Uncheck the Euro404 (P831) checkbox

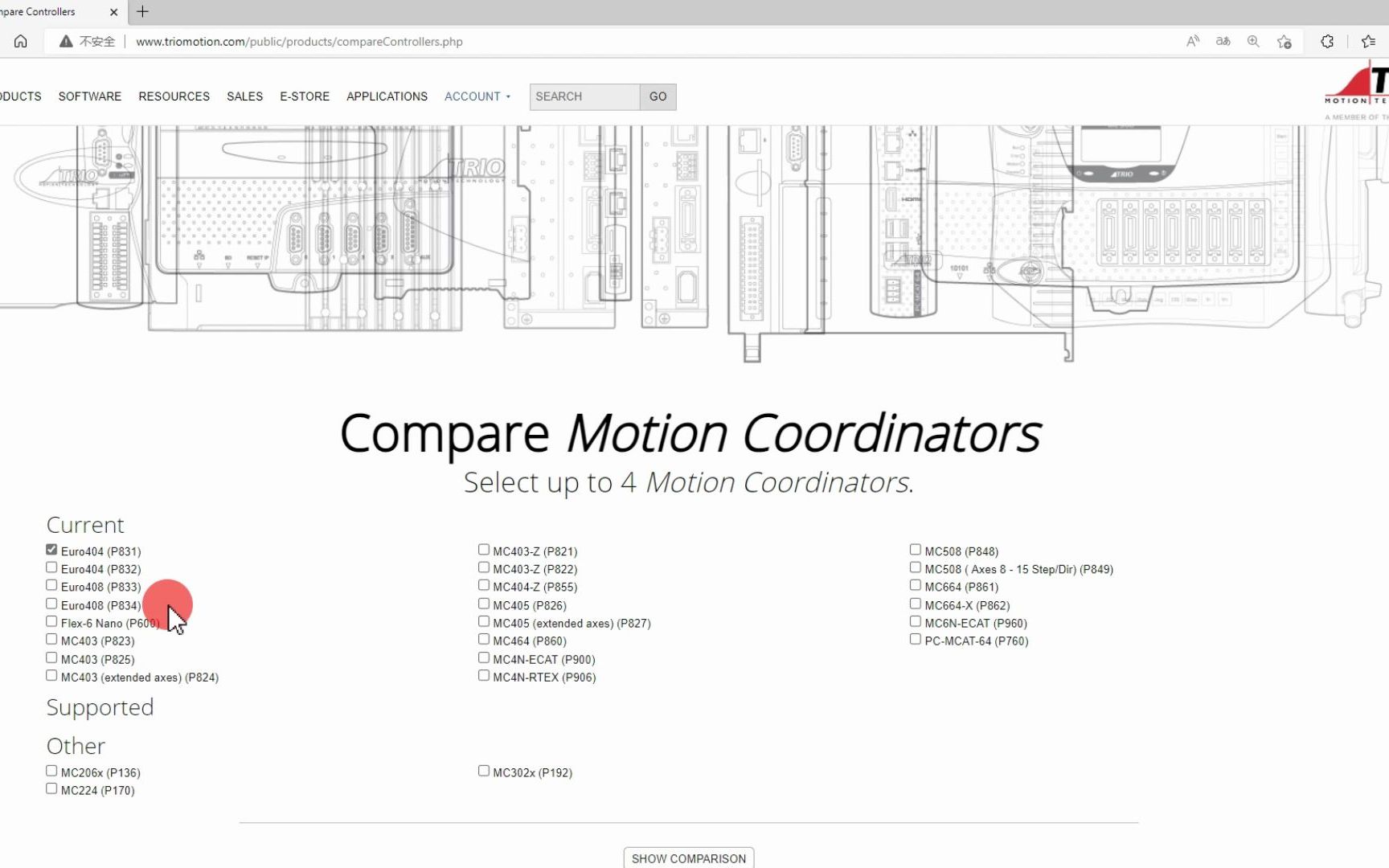[51, 550]
